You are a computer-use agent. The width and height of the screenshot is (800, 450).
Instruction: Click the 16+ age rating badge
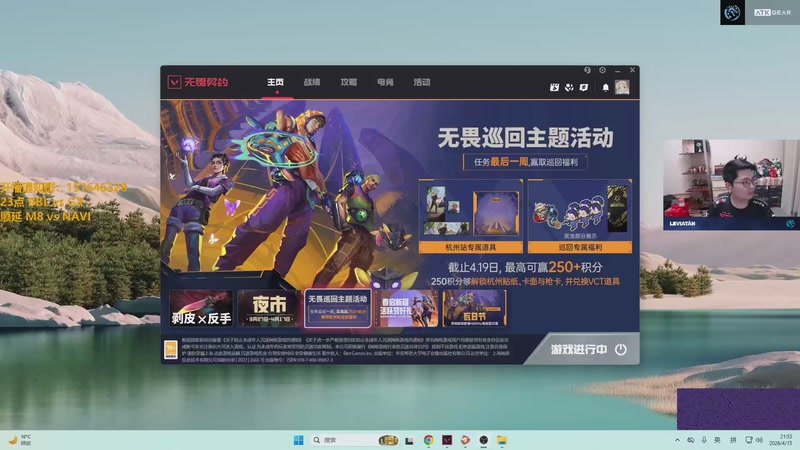[x=170, y=349]
